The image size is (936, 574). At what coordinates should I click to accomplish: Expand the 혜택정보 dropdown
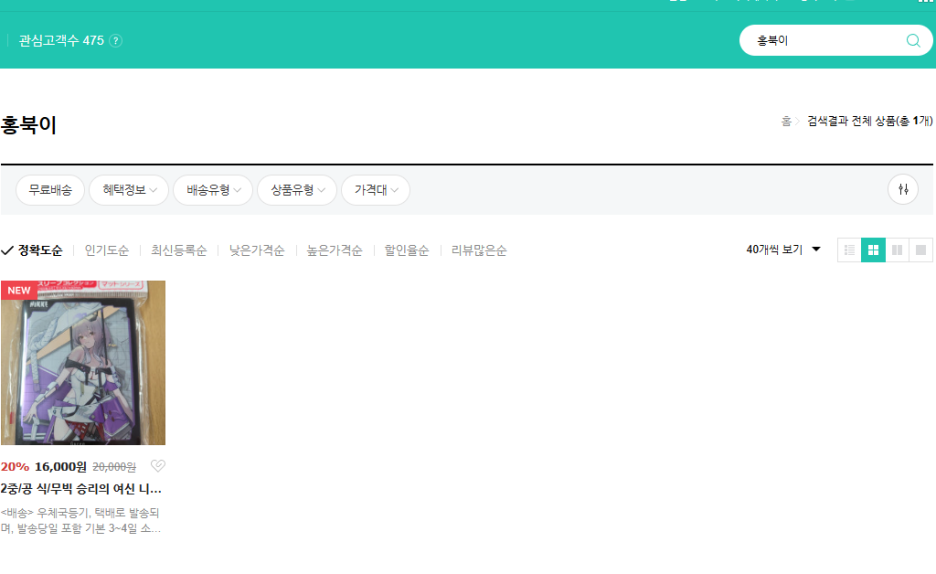pos(129,190)
